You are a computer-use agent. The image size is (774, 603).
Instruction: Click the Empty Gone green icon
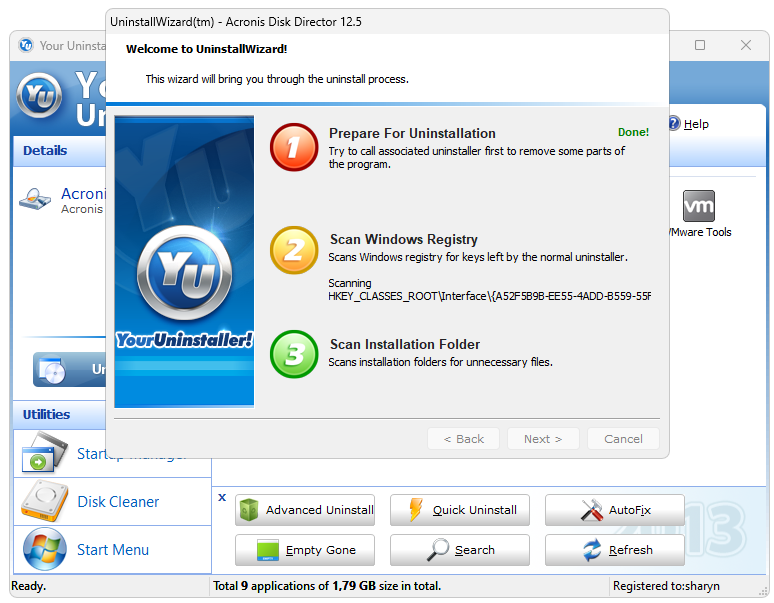tap(268, 550)
